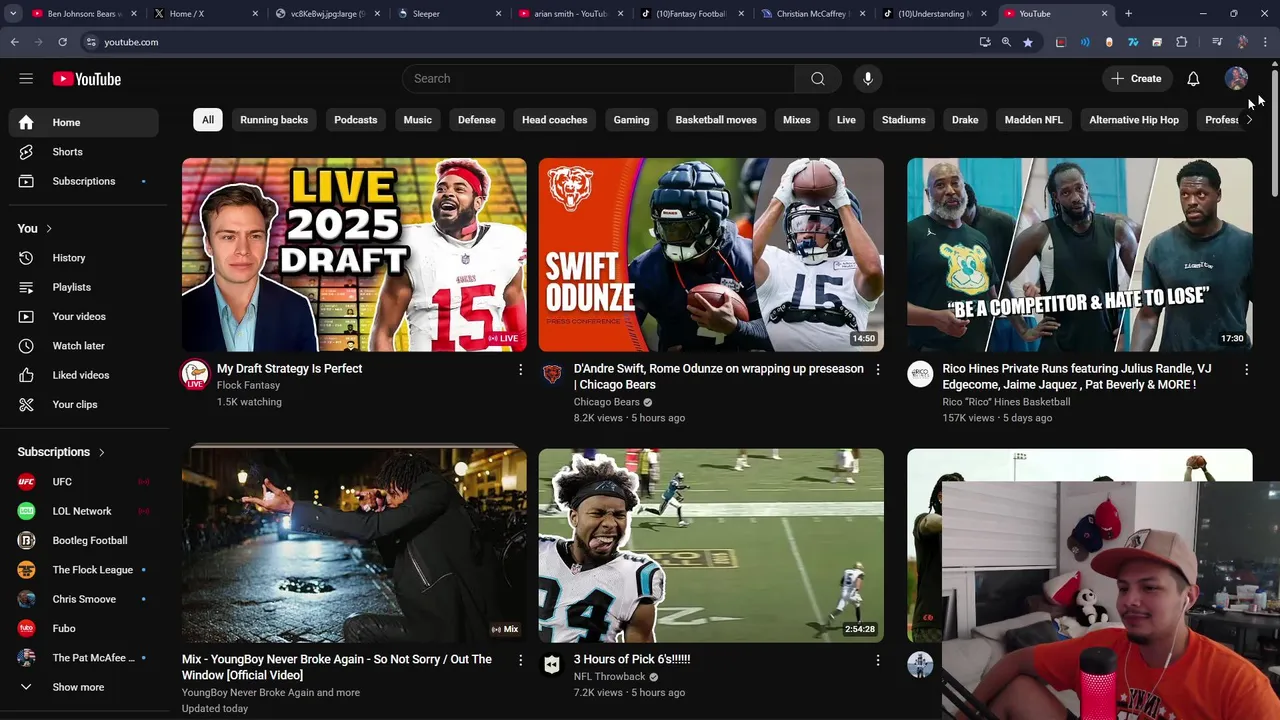The height and width of the screenshot is (720, 1280).
Task: Open LOL Network channel subscription
Action: (x=84, y=511)
